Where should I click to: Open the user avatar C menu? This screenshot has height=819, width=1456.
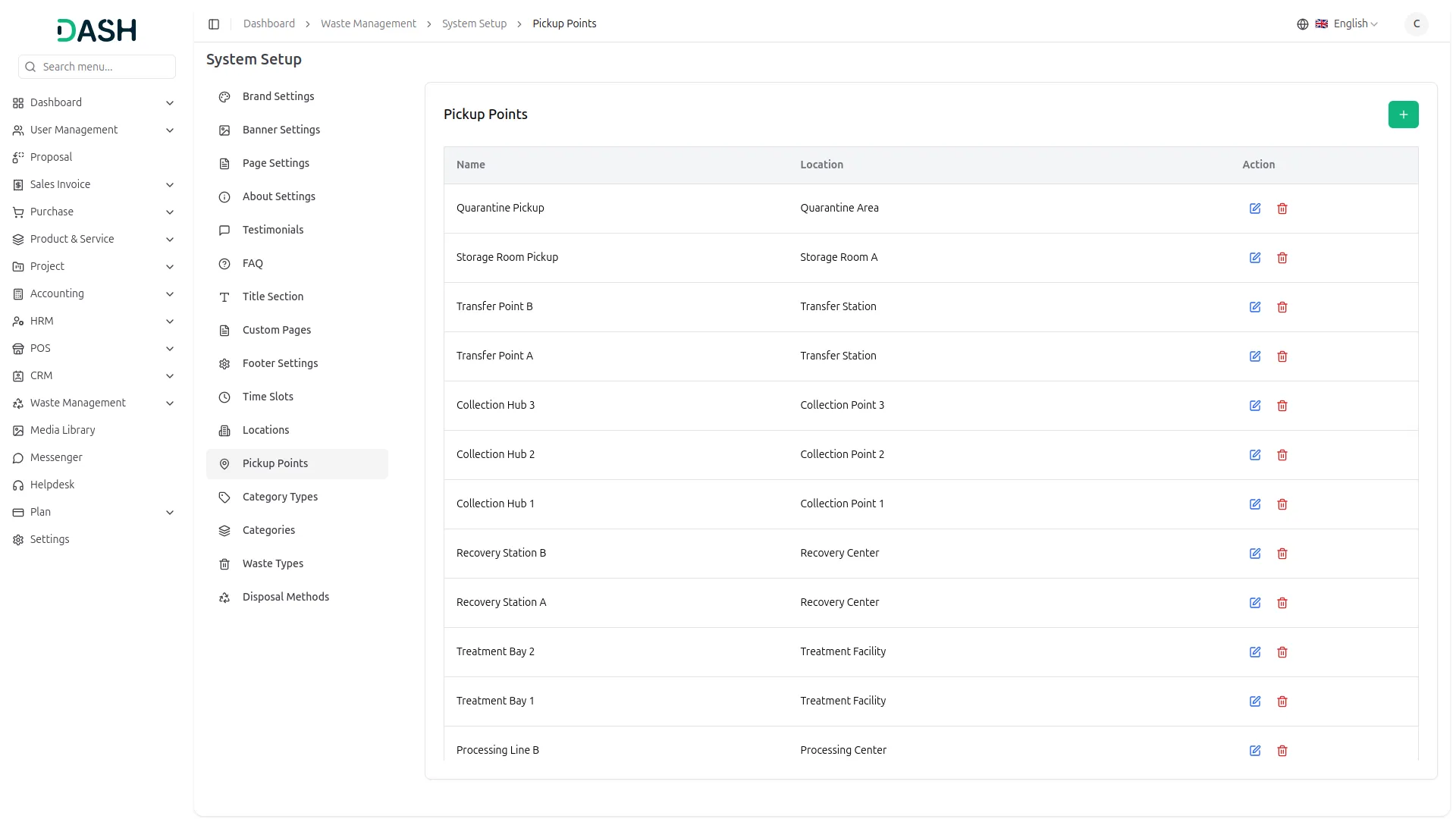[1416, 24]
